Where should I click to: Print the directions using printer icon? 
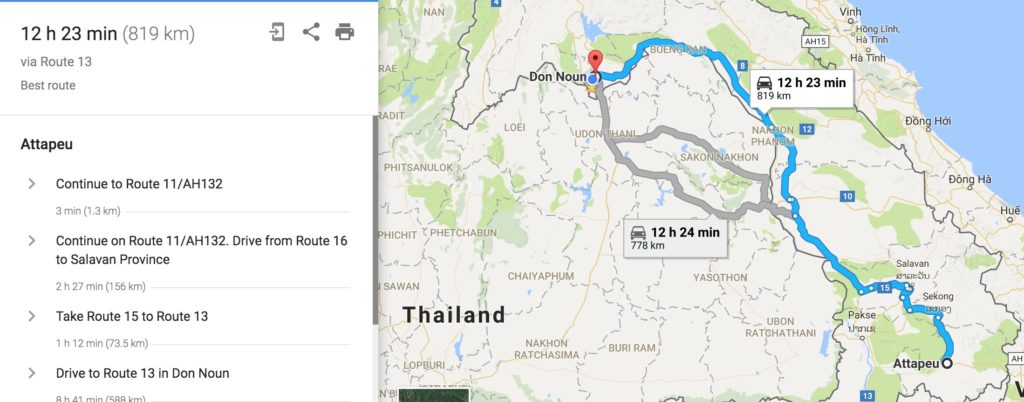point(344,32)
